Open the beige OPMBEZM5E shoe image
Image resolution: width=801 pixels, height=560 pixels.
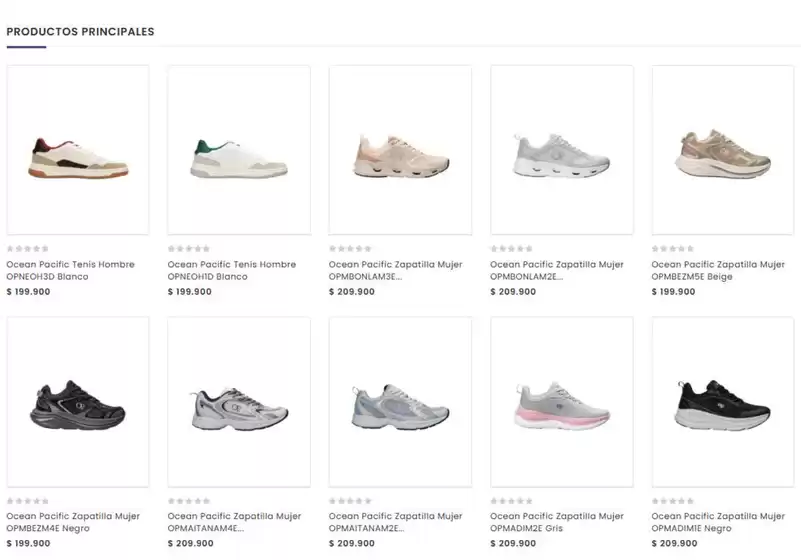[x=723, y=150]
